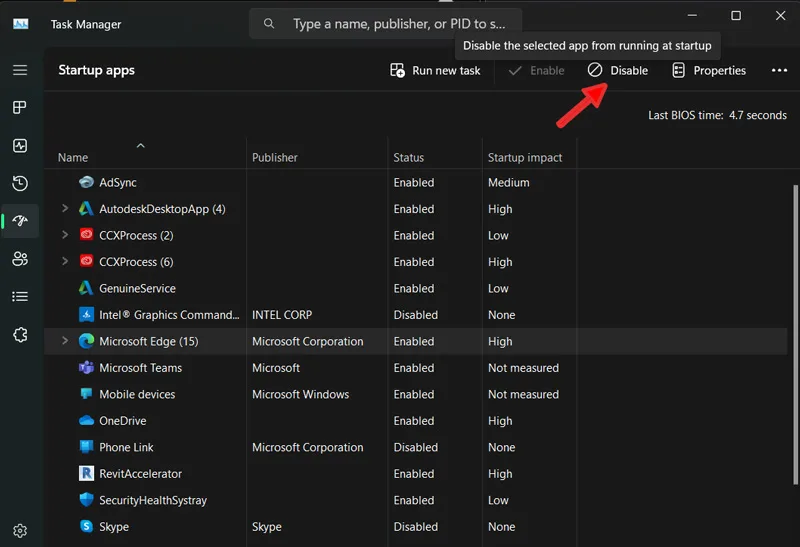Select the SecurityHealthSystray name text
This screenshot has height=547, width=800.
[x=153, y=501]
